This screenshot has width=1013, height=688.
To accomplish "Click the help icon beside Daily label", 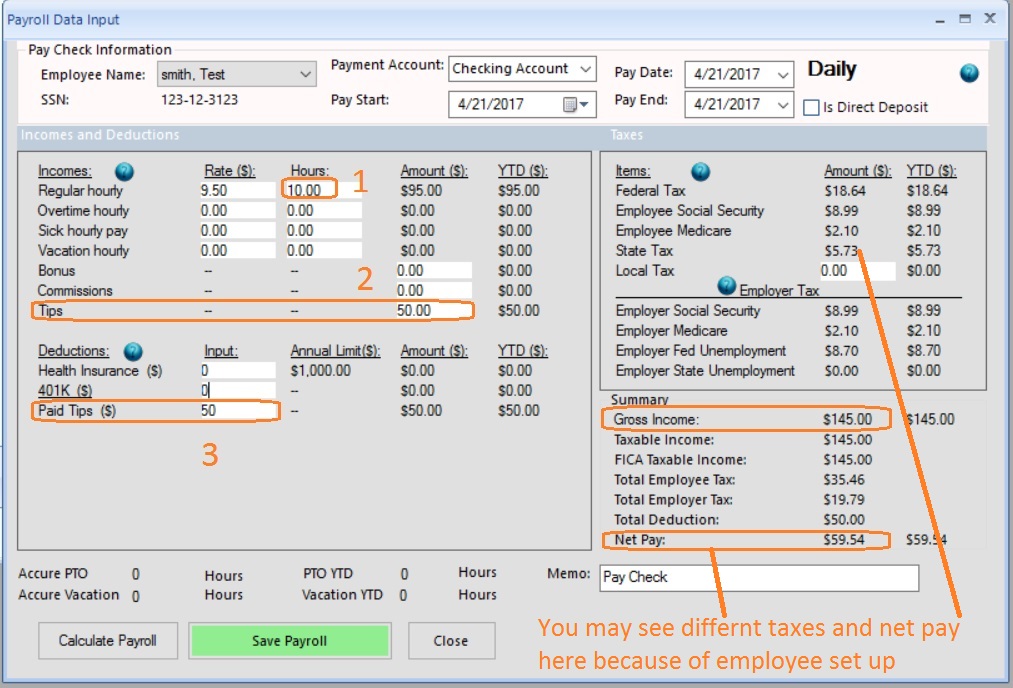I will (968, 73).
